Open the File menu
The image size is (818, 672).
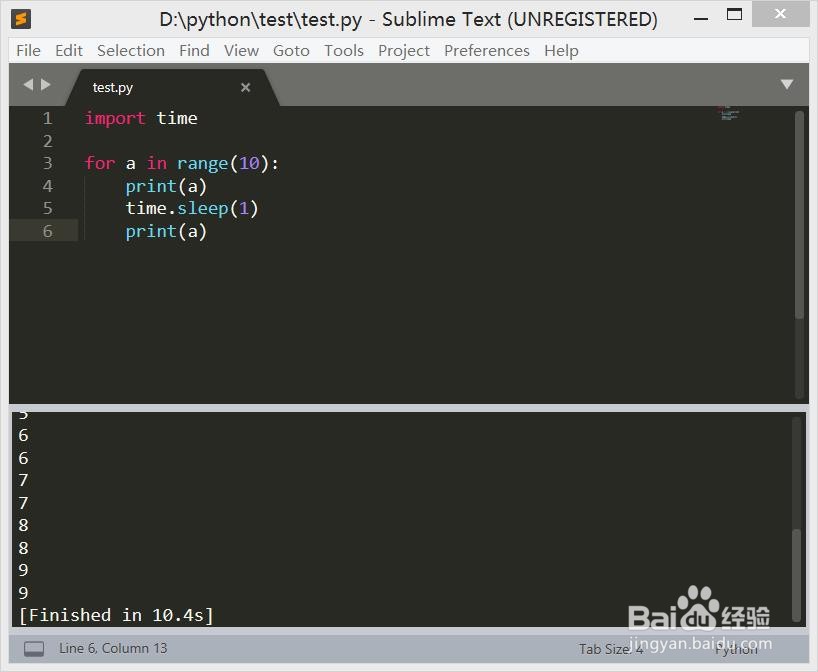click(x=27, y=50)
